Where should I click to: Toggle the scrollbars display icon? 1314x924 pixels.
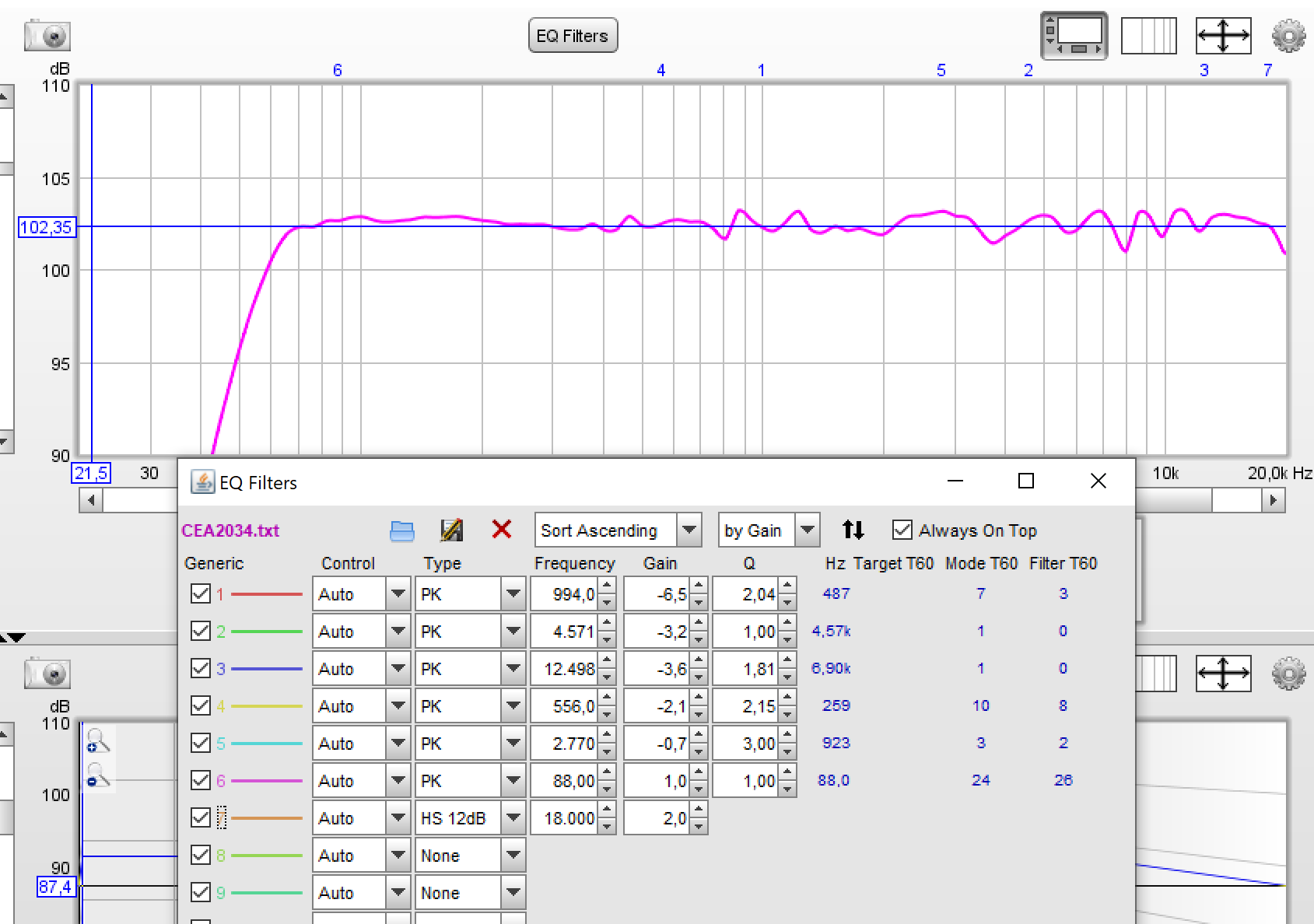click(1074, 36)
